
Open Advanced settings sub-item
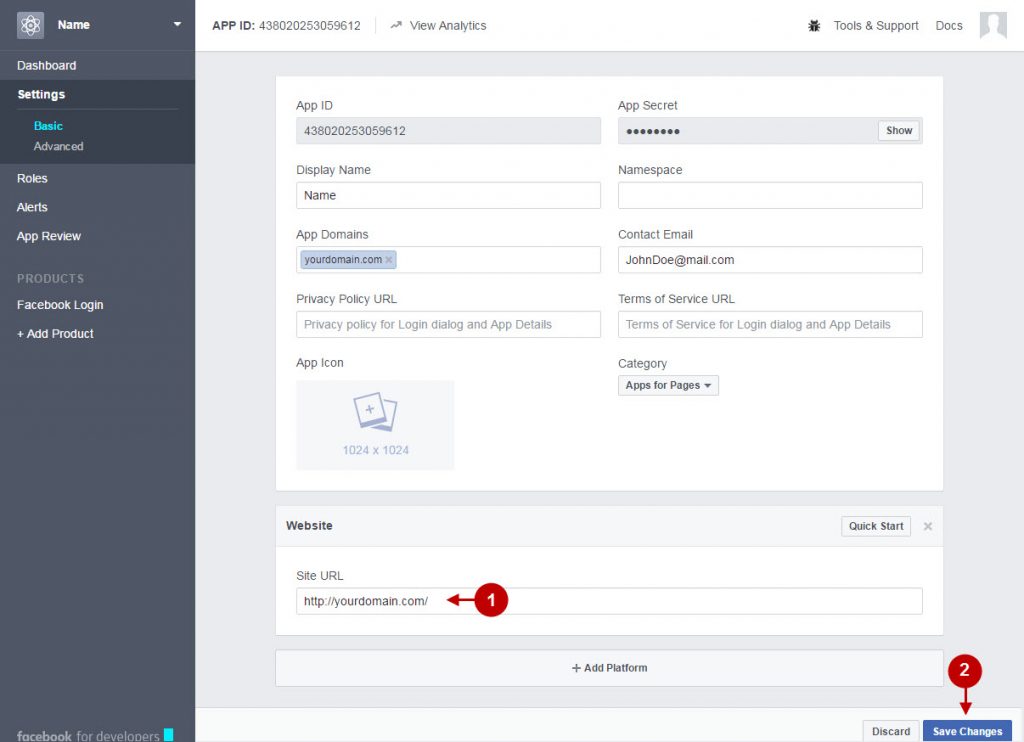click(x=58, y=146)
